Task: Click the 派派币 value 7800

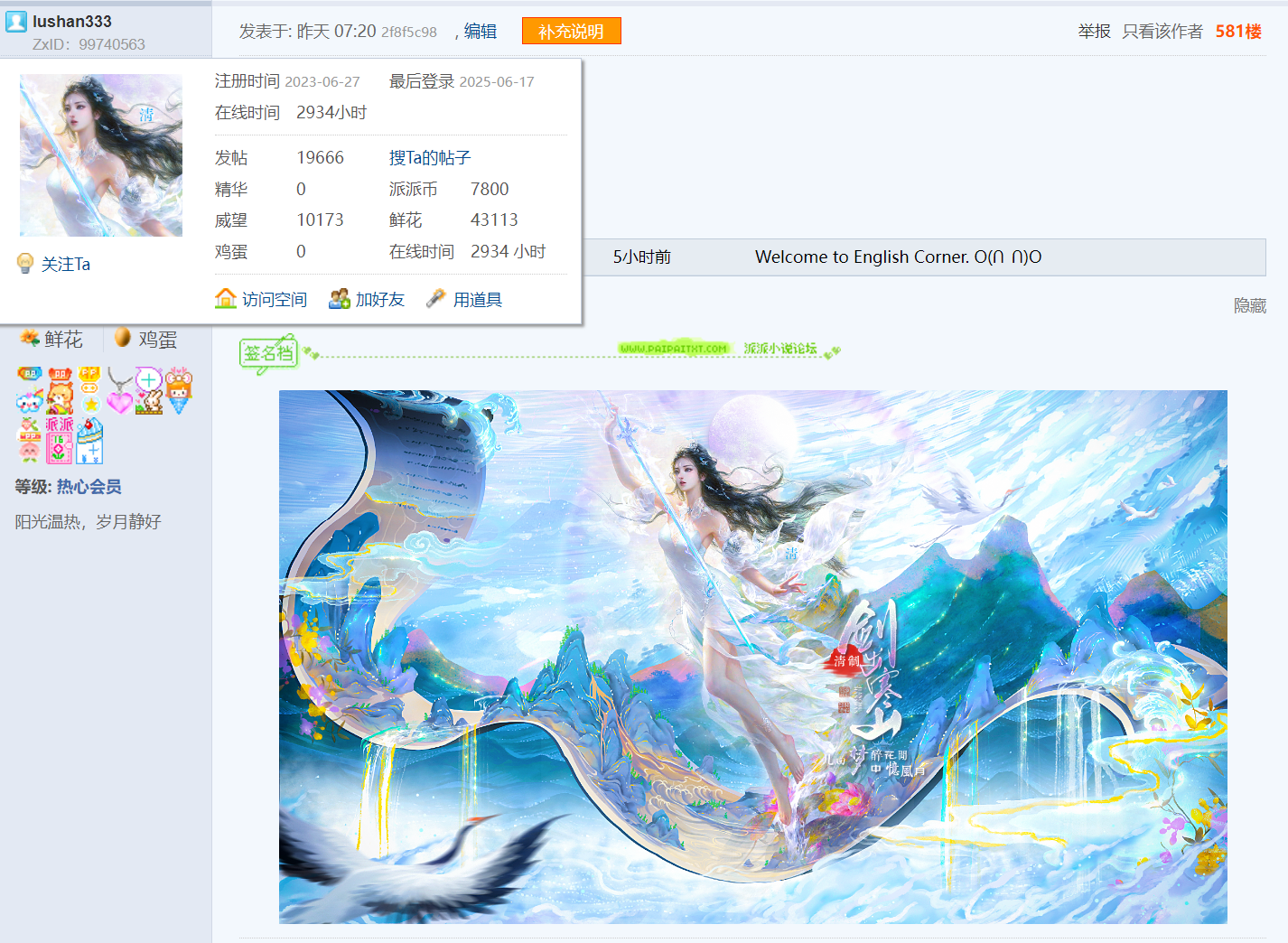Action: click(490, 190)
